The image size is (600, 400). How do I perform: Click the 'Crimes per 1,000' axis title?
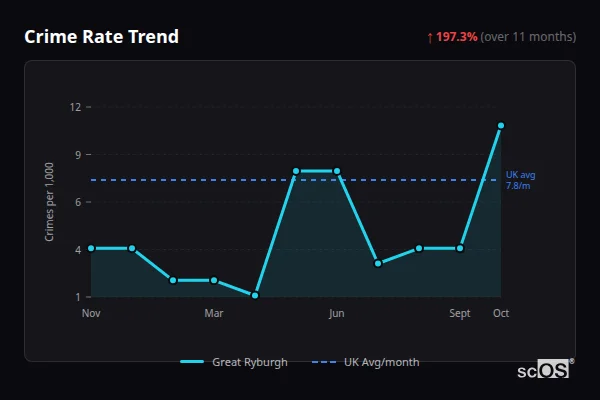(49, 202)
